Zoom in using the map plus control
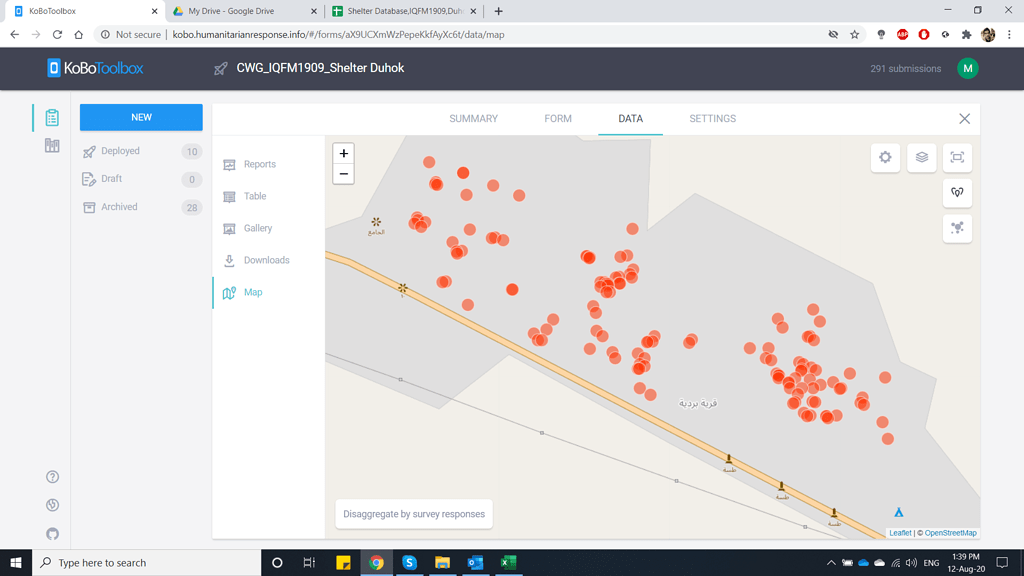 (343, 153)
